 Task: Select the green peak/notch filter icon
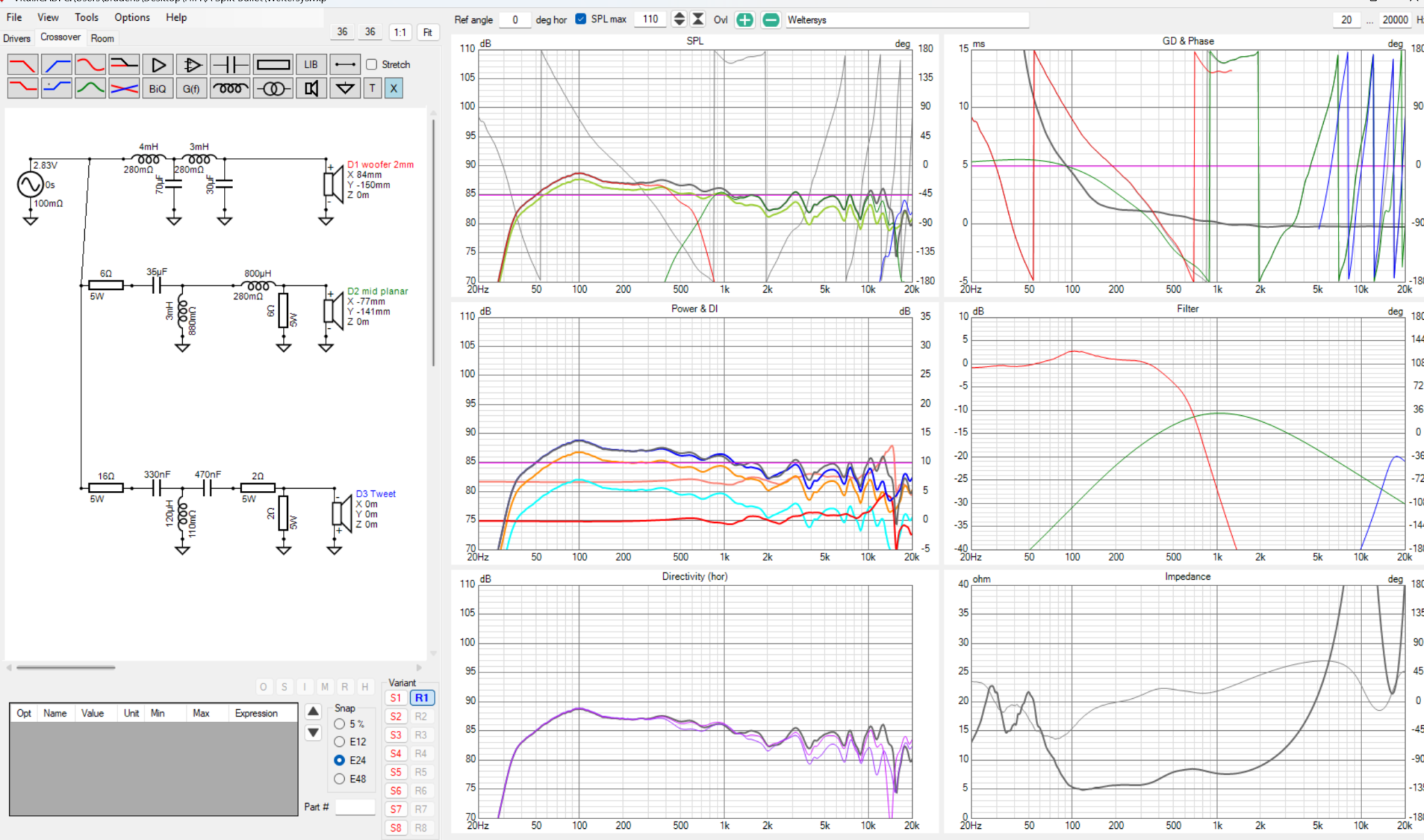pos(90,88)
